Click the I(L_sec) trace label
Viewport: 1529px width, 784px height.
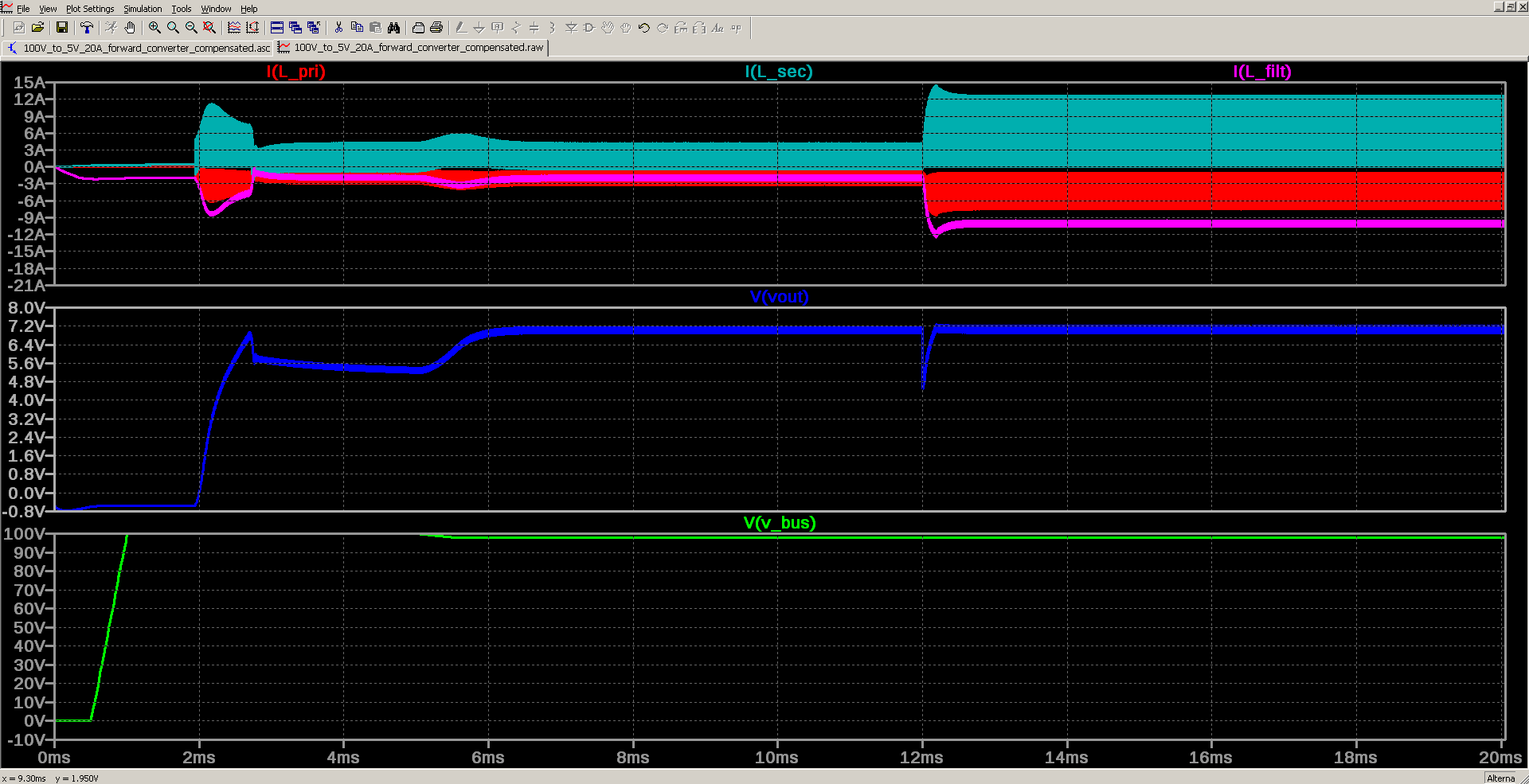(x=779, y=72)
